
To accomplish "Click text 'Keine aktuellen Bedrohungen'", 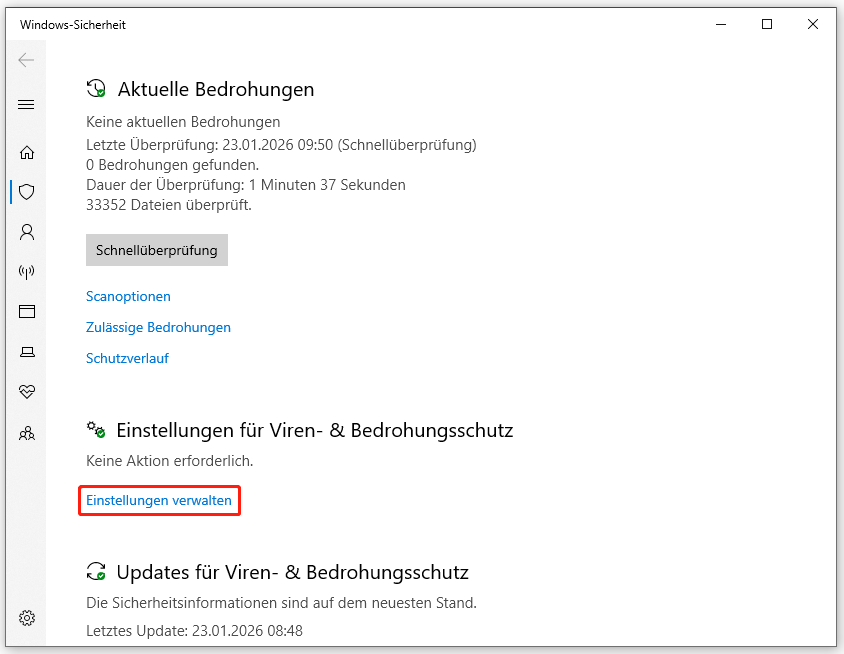I will (x=183, y=122).
